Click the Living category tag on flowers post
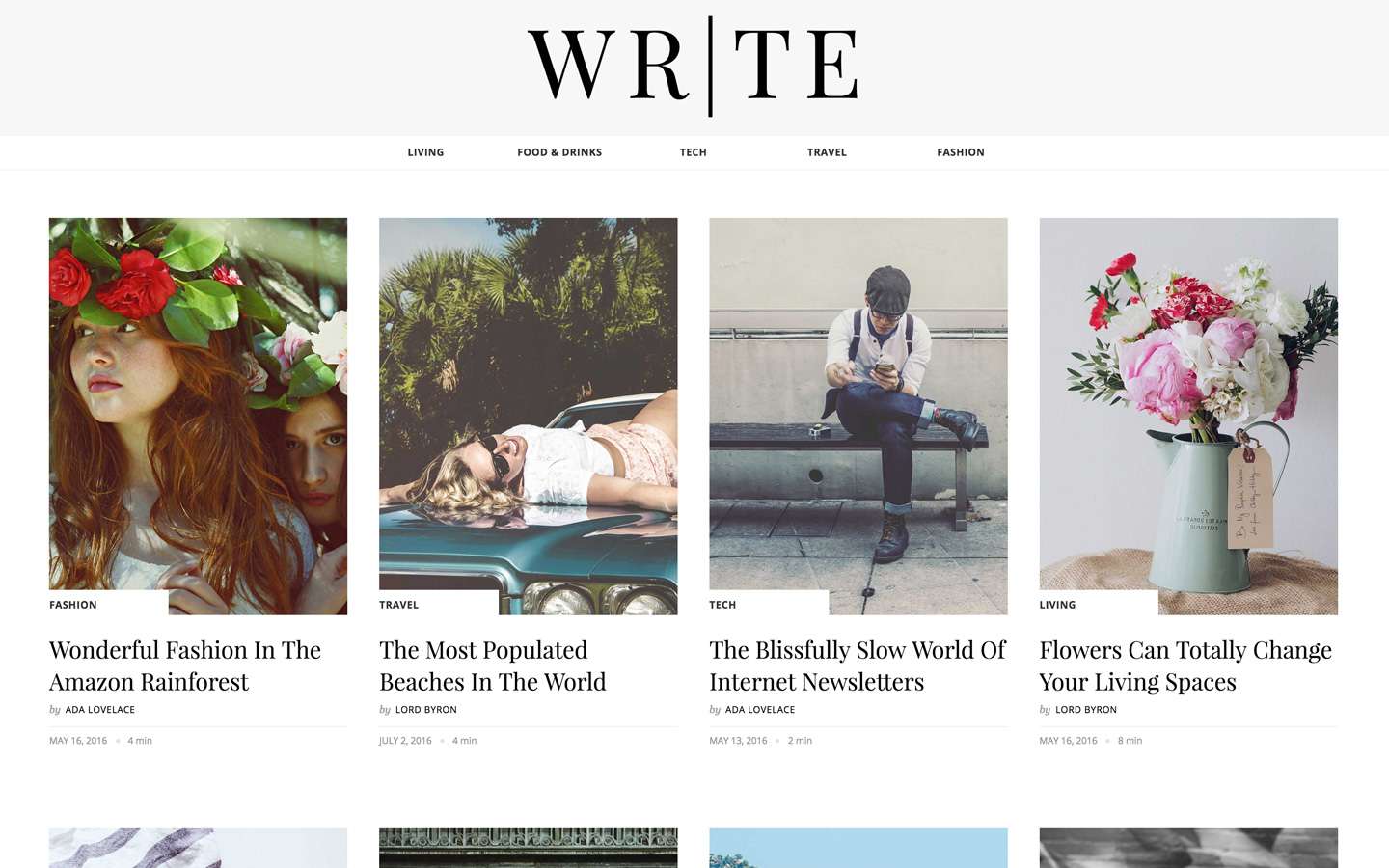This screenshot has width=1389, height=868. (1057, 605)
